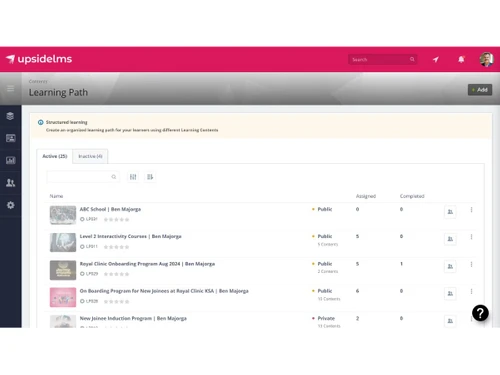This screenshot has height=375, width=500.
Task: Click the list search magnifier icon
Action: pos(114,177)
